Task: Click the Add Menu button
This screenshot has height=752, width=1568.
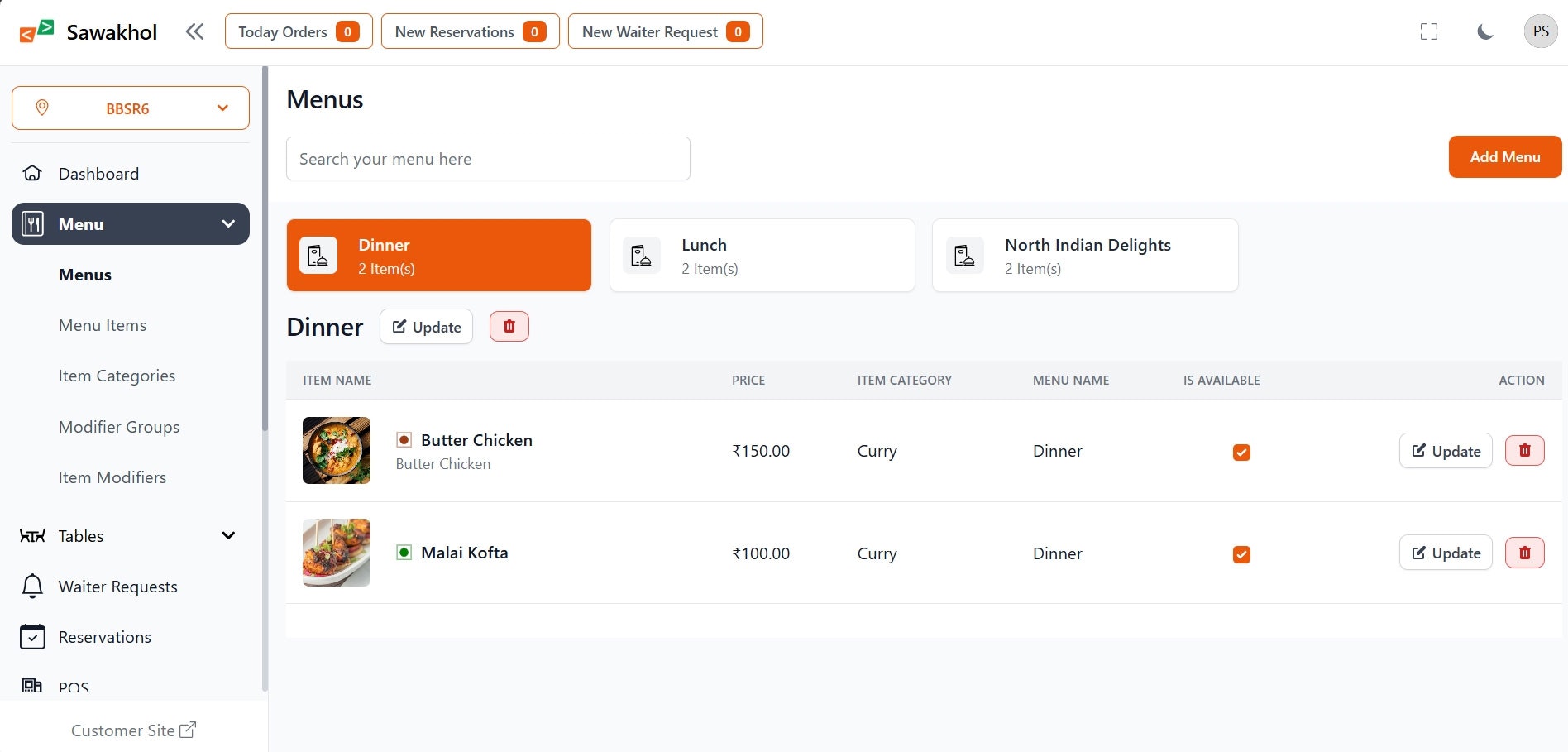Action: [x=1504, y=156]
